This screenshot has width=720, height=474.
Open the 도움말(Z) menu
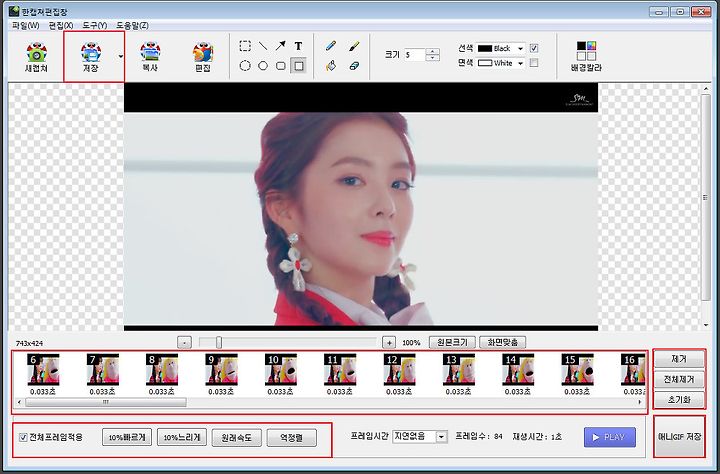tap(132, 25)
